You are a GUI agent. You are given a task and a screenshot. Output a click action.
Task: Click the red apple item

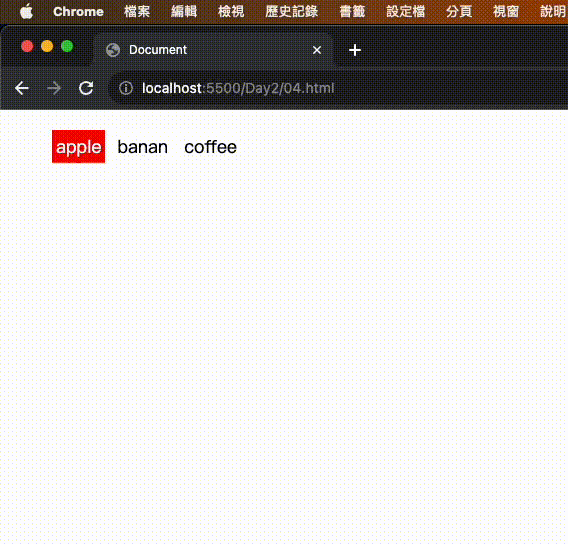[x=79, y=147]
